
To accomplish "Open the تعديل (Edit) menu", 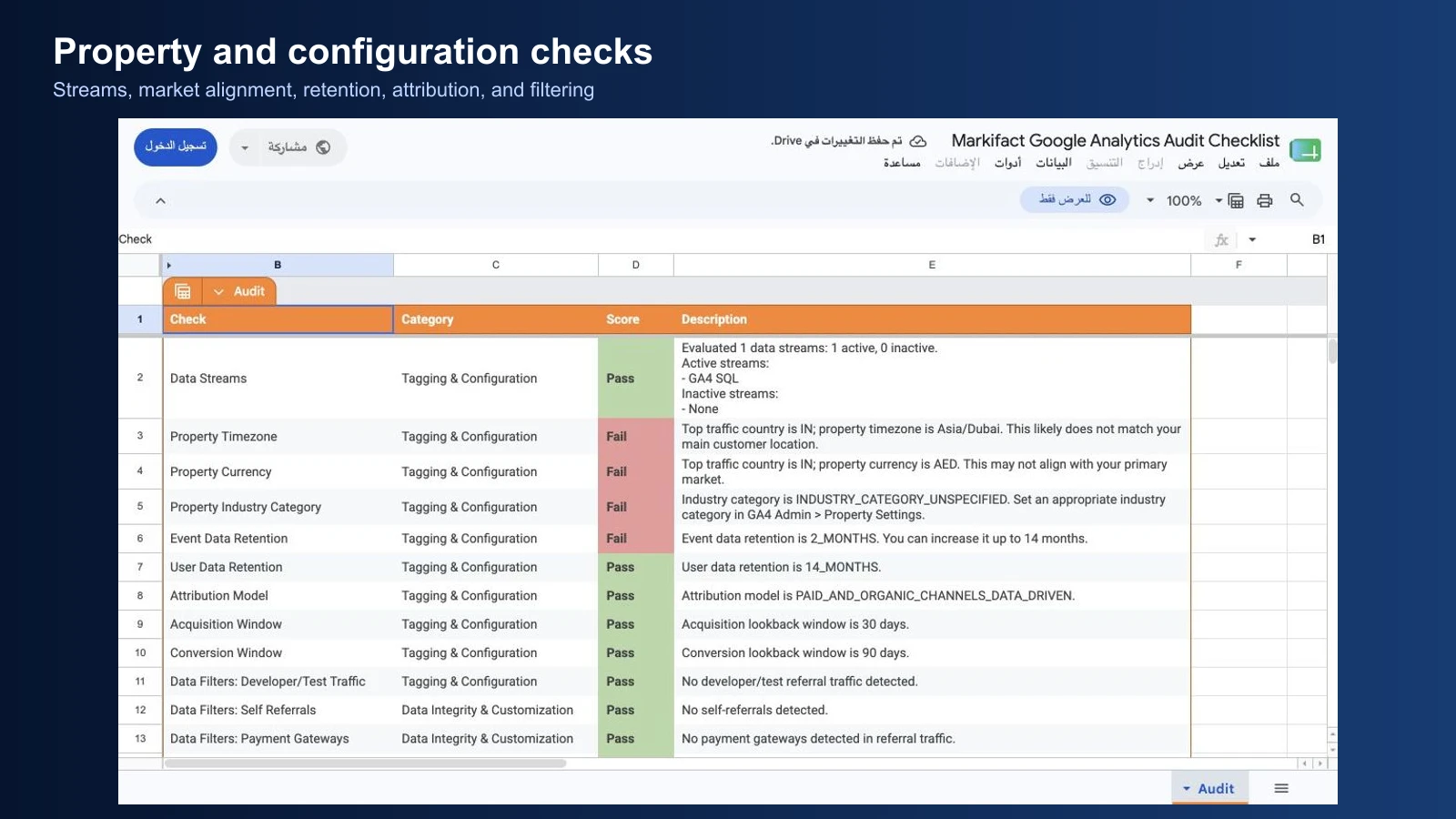I will (x=1231, y=163).
